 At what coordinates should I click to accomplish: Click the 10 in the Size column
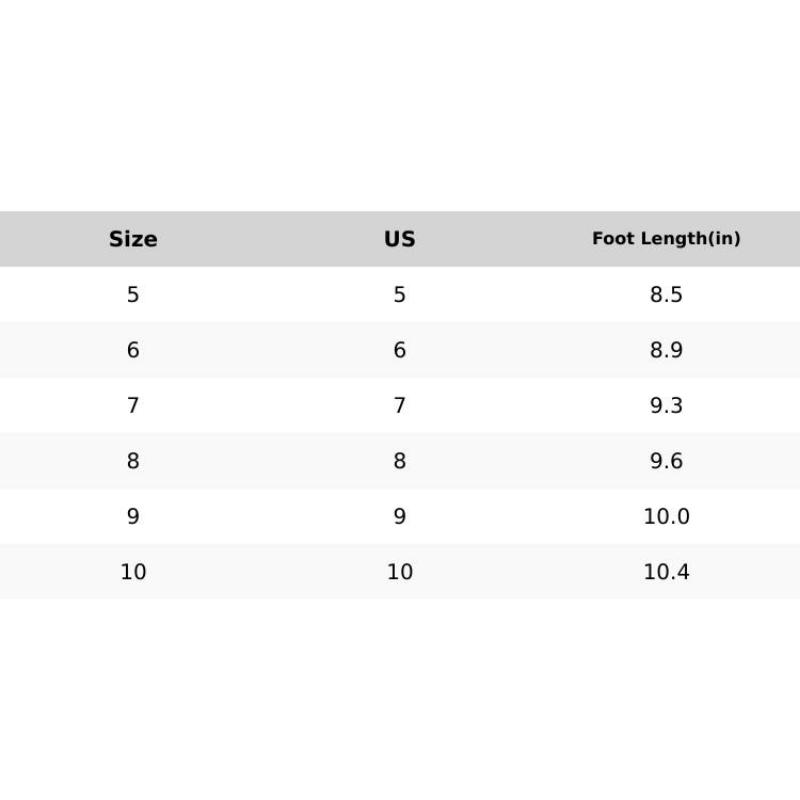(x=133, y=572)
